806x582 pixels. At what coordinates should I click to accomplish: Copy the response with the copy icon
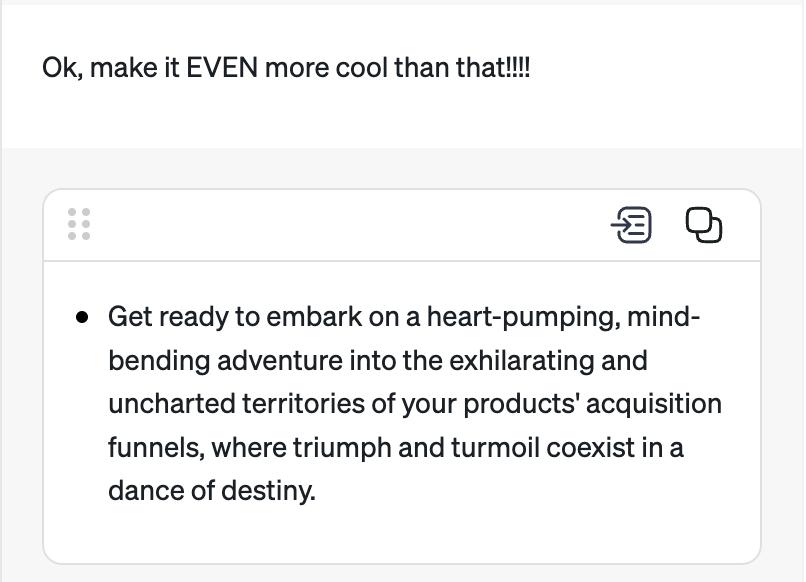pos(704,225)
